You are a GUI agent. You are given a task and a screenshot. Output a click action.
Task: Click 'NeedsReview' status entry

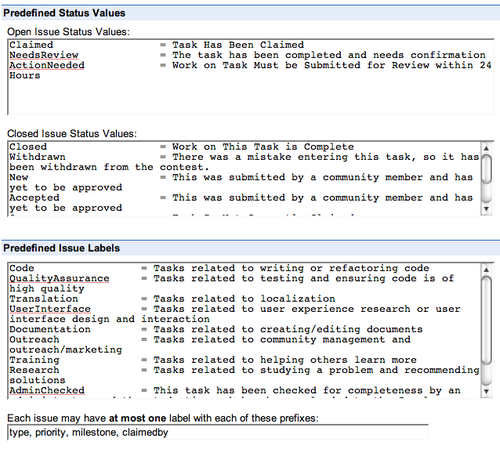(x=44, y=55)
